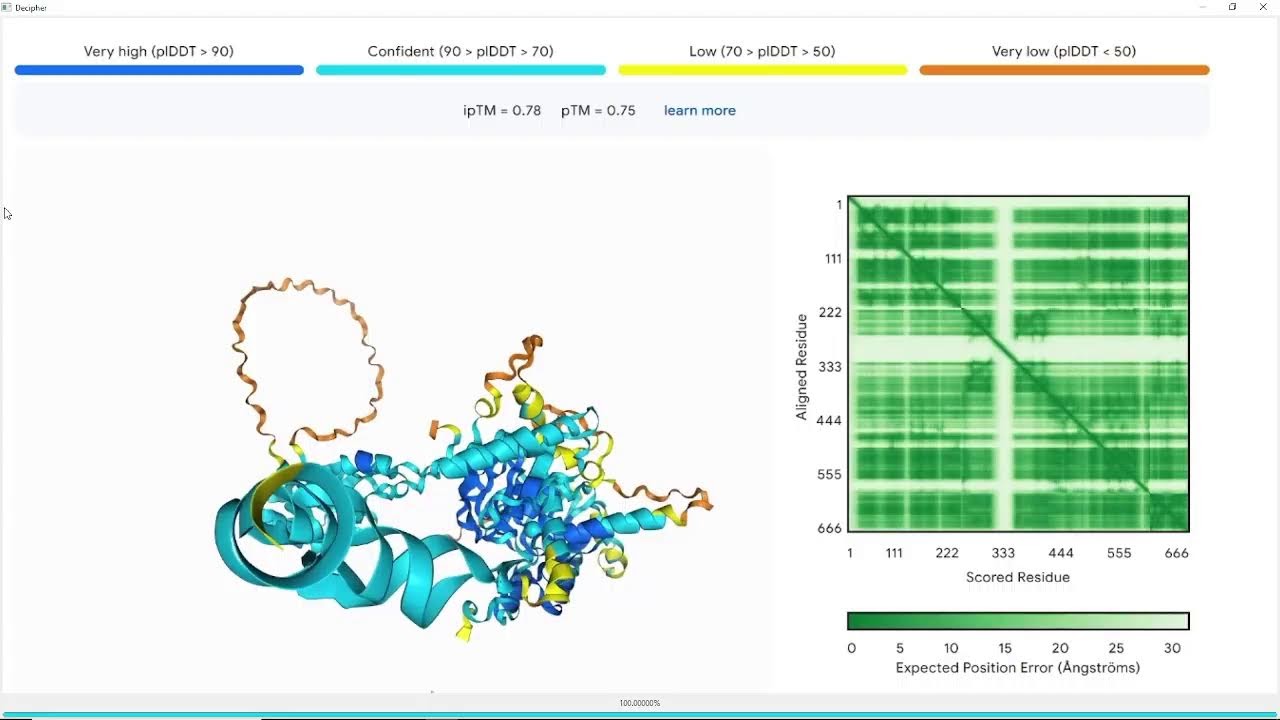
Task: Click the protein 3D structure model
Action: click(464, 460)
